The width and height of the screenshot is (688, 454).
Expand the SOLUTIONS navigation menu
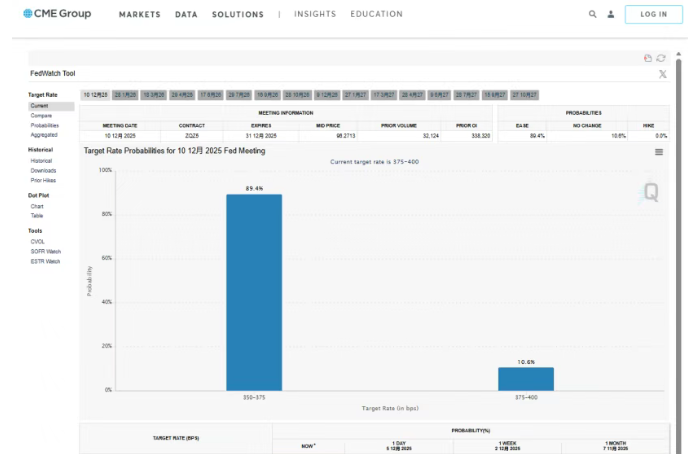[x=238, y=15]
